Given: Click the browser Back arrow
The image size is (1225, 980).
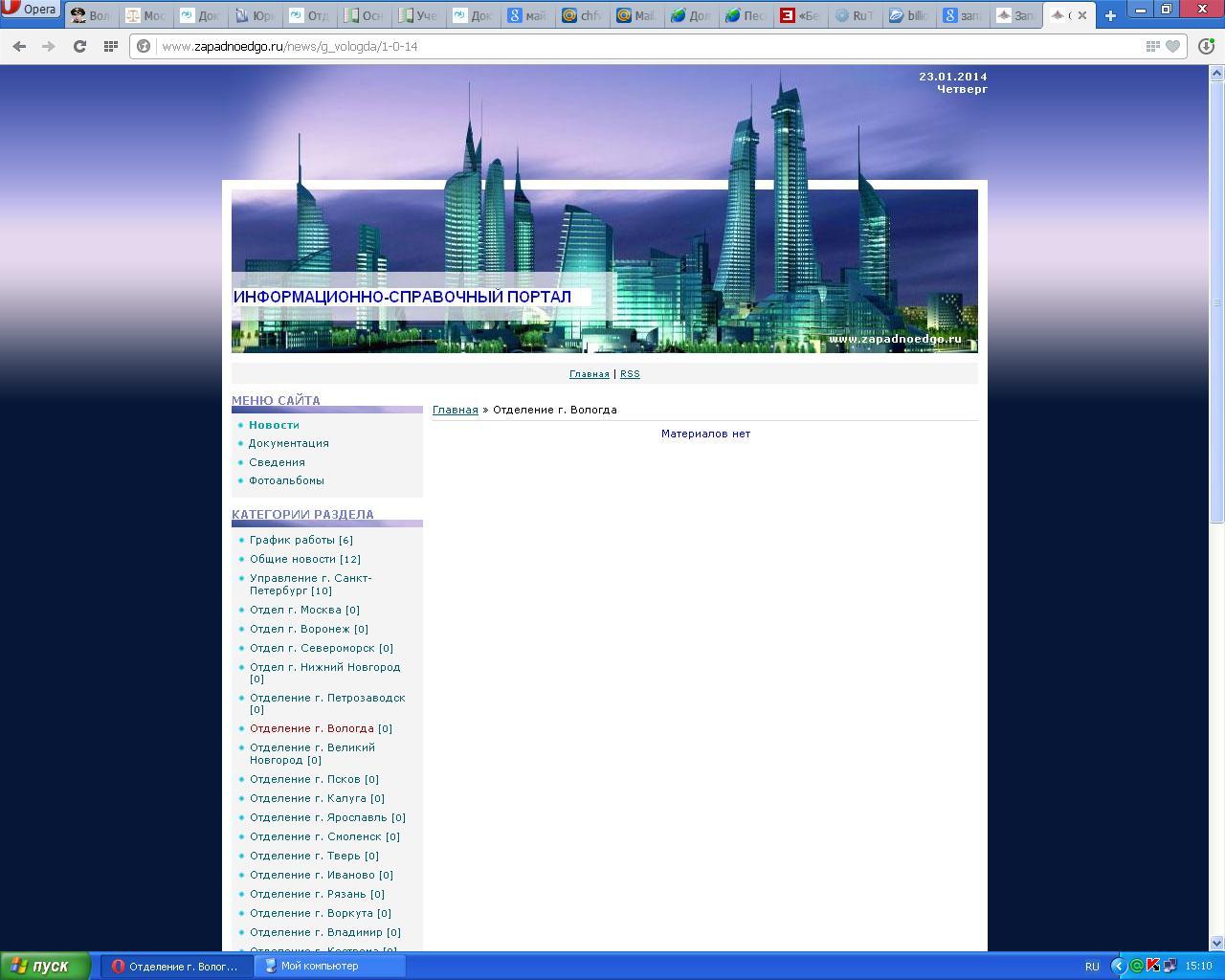Looking at the screenshot, I should click(19, 46).
